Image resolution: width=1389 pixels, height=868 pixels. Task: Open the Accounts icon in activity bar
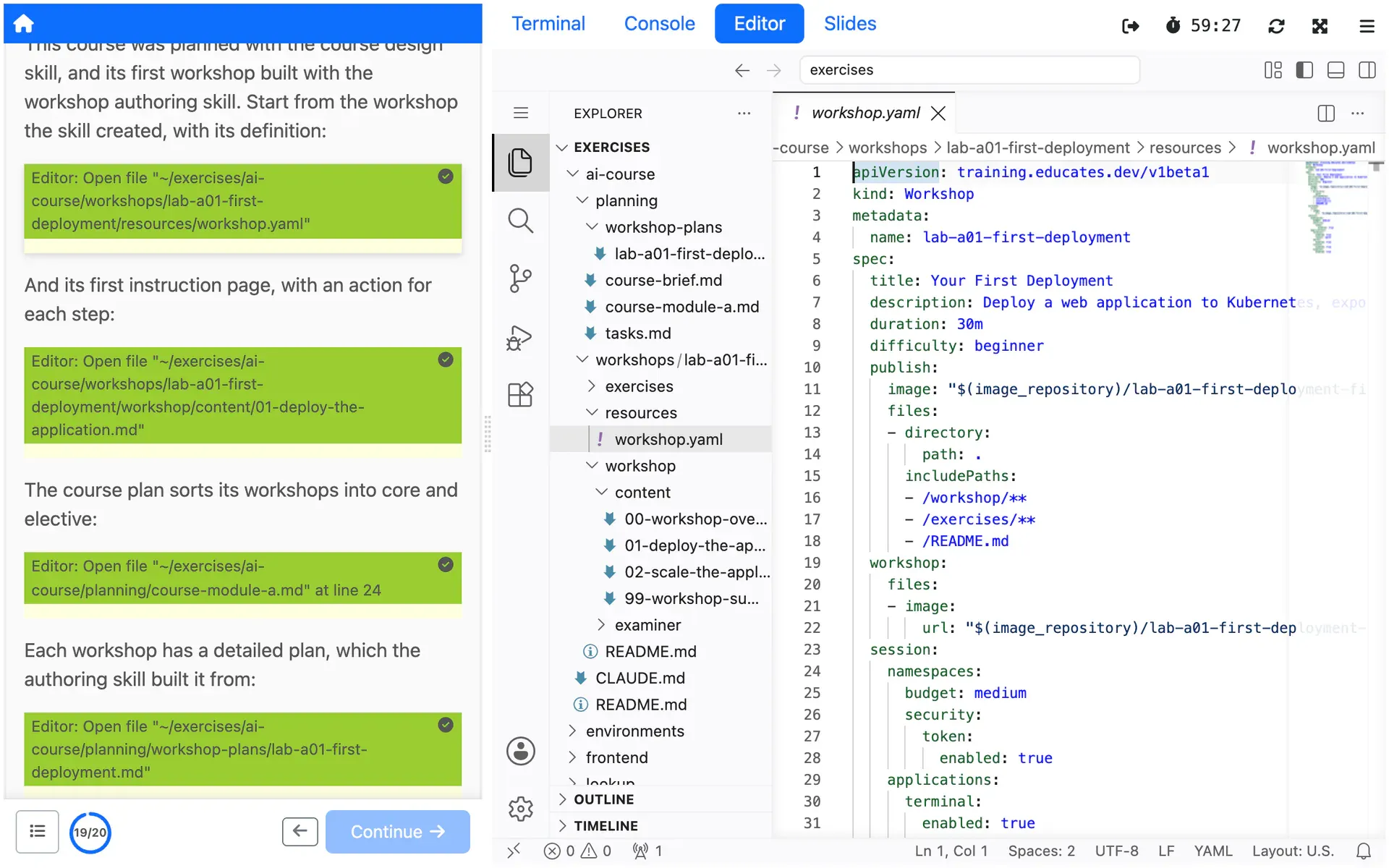click(x=520, y=751)
